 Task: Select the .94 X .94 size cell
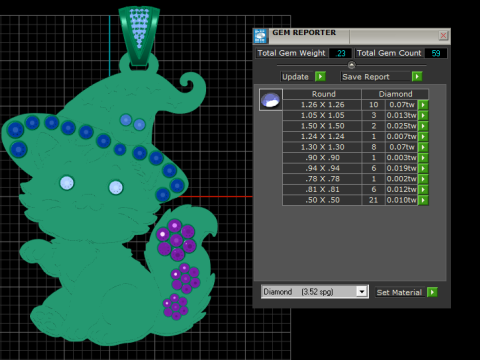[x=322, y=168]
